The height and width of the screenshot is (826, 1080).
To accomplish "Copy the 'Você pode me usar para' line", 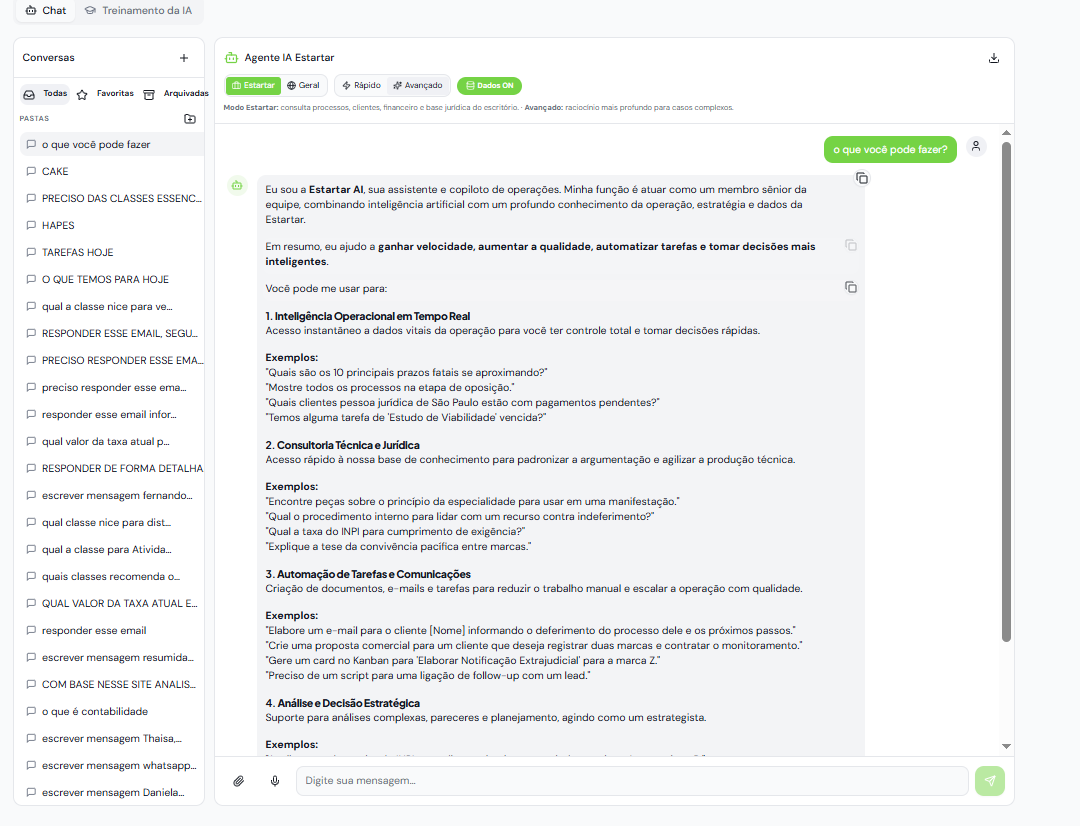I will 851,287.
